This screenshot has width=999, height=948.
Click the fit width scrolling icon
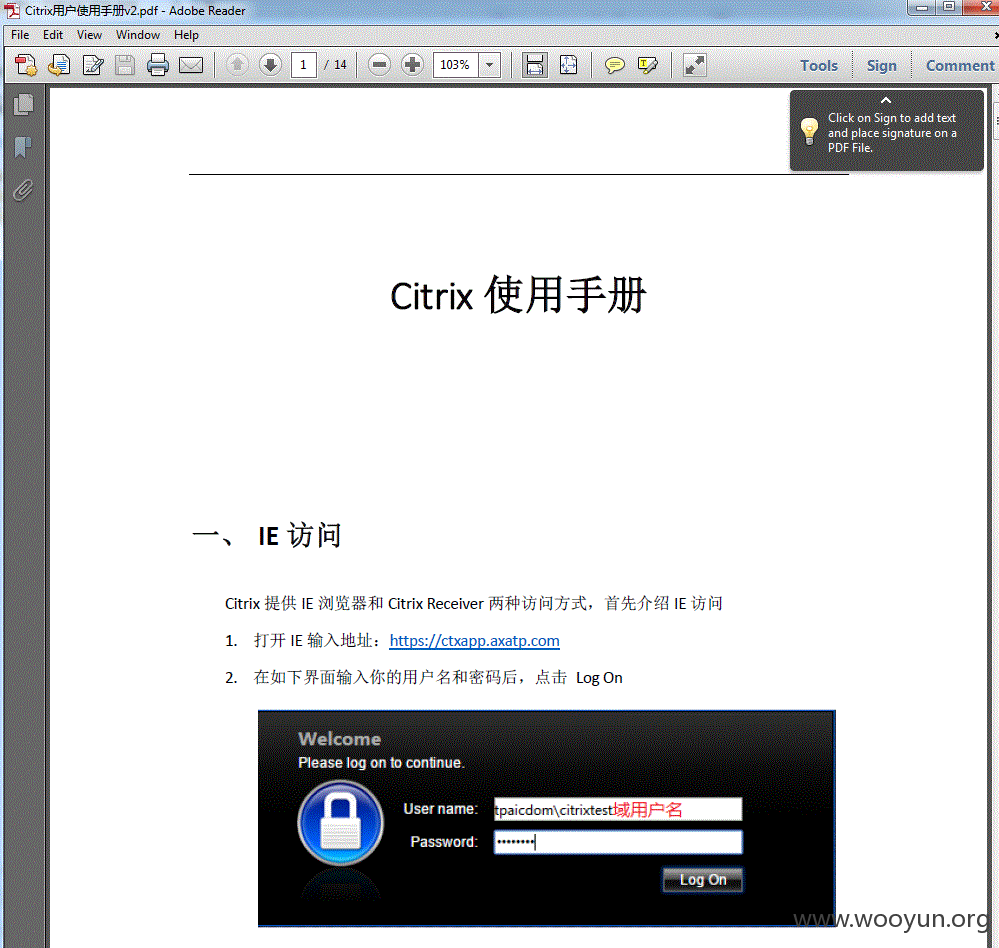535,65
